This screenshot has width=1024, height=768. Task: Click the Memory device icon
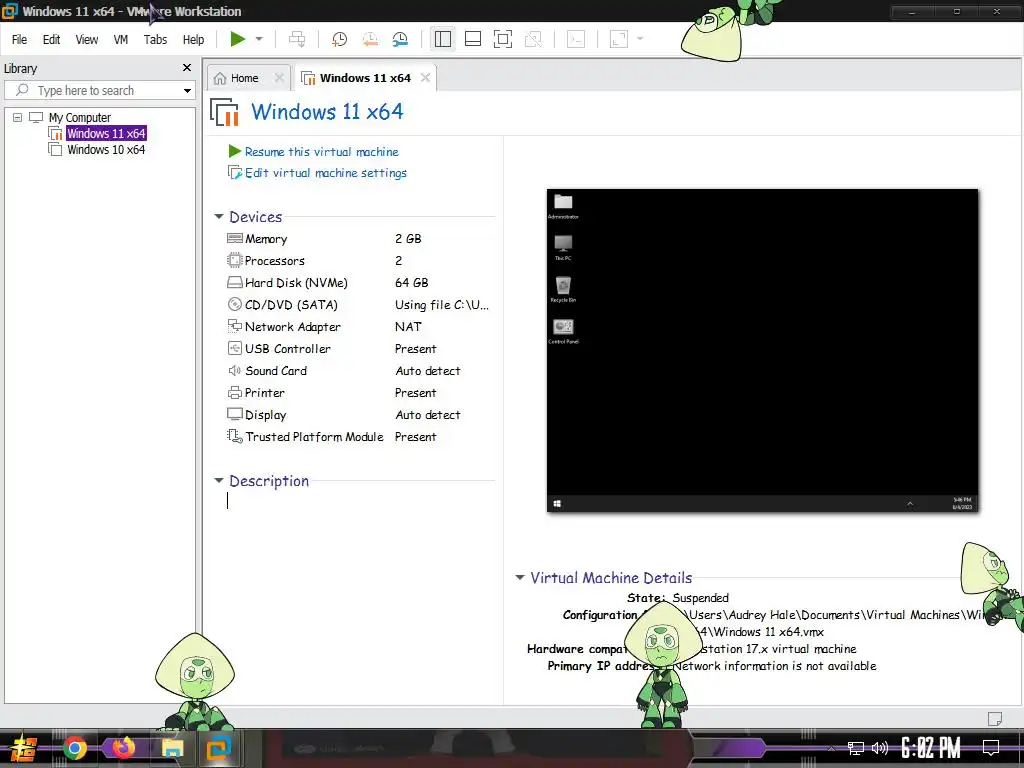(234, 238)
